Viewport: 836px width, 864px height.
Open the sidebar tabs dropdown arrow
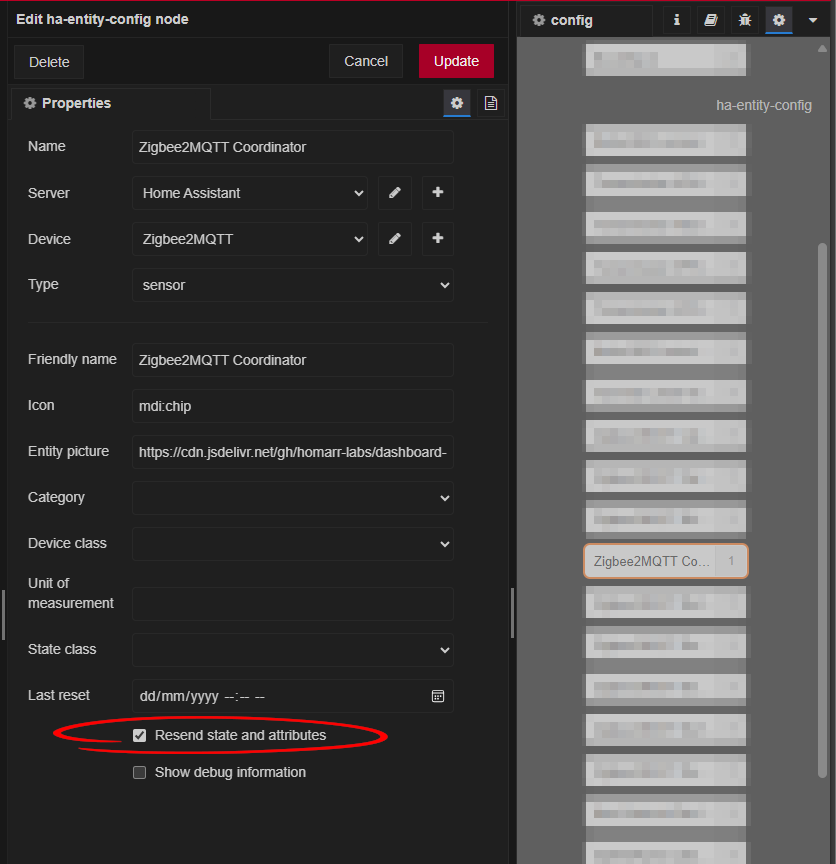(812, 20)
